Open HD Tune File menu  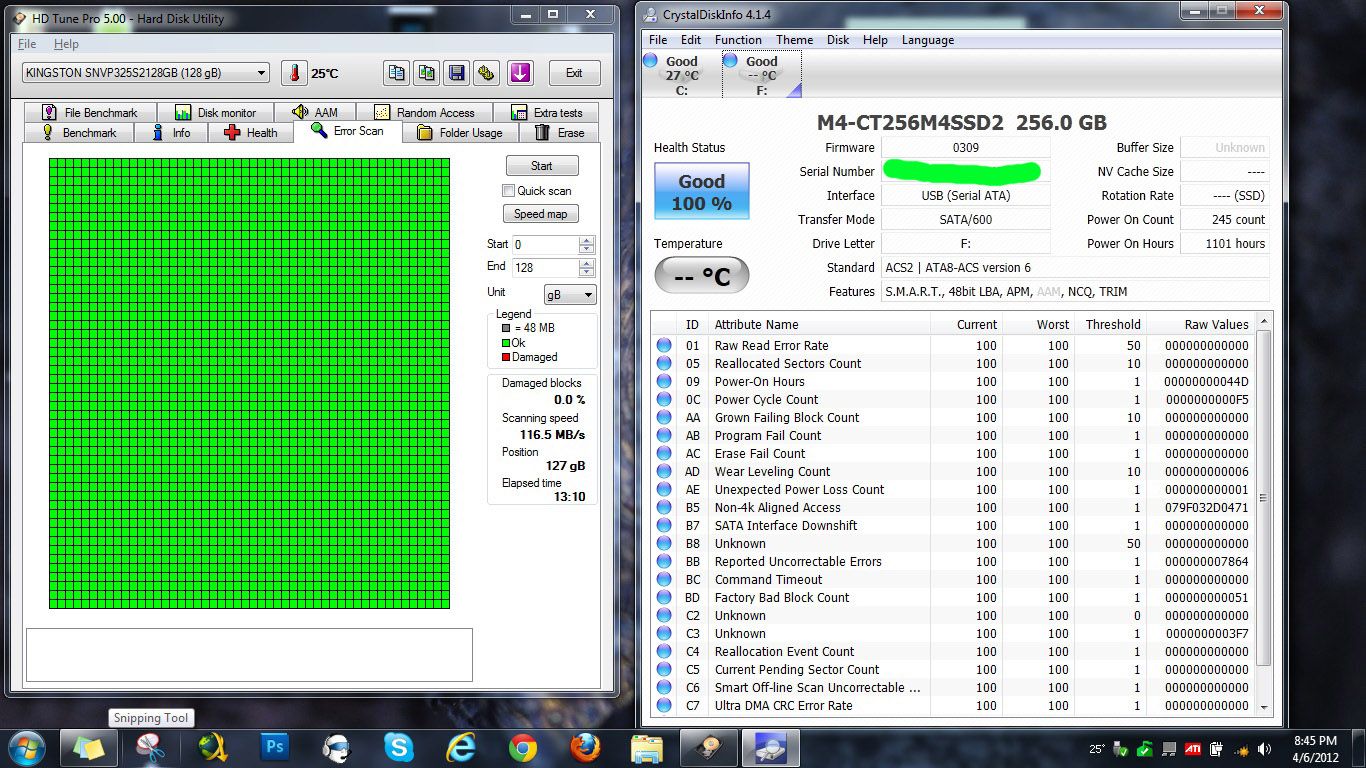pos(27,44)
